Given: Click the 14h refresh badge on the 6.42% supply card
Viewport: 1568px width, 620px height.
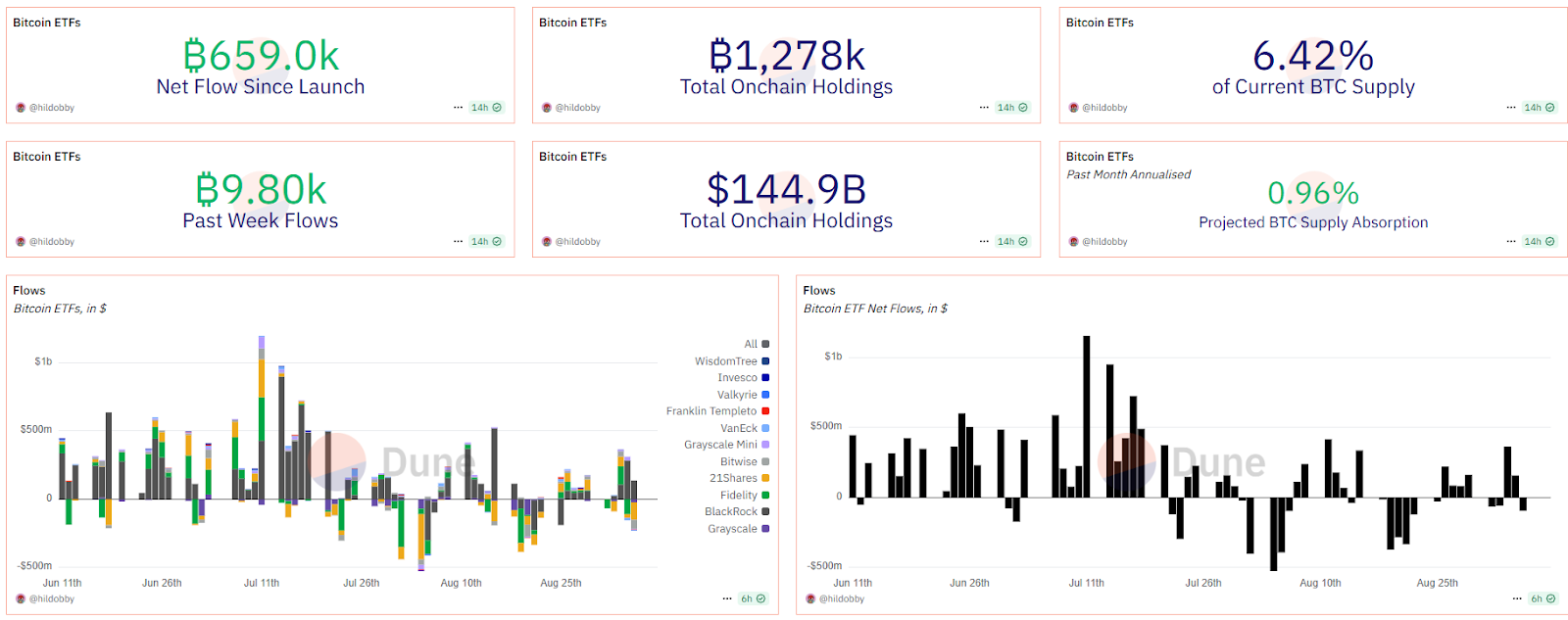Looking at the screenshot, I should click(1540, 108).
